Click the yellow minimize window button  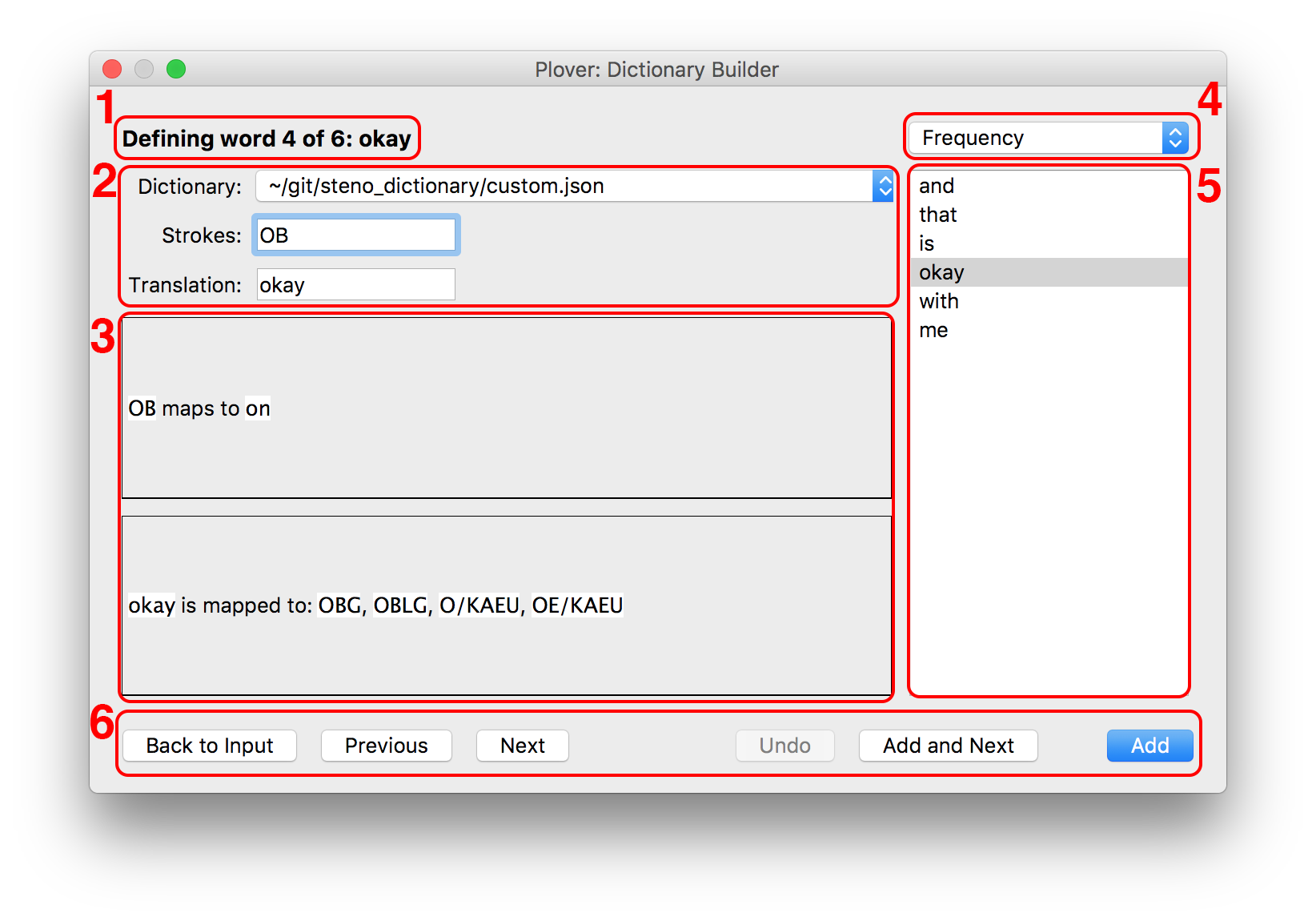(143, 70)
